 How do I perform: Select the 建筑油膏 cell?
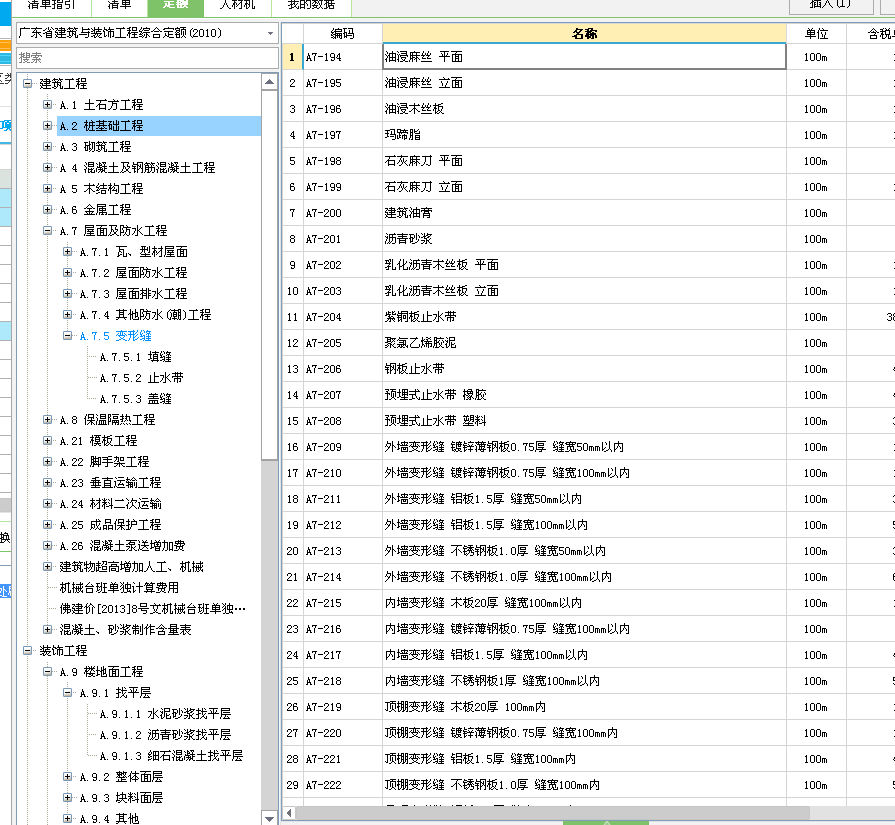[x=584, y=213]
